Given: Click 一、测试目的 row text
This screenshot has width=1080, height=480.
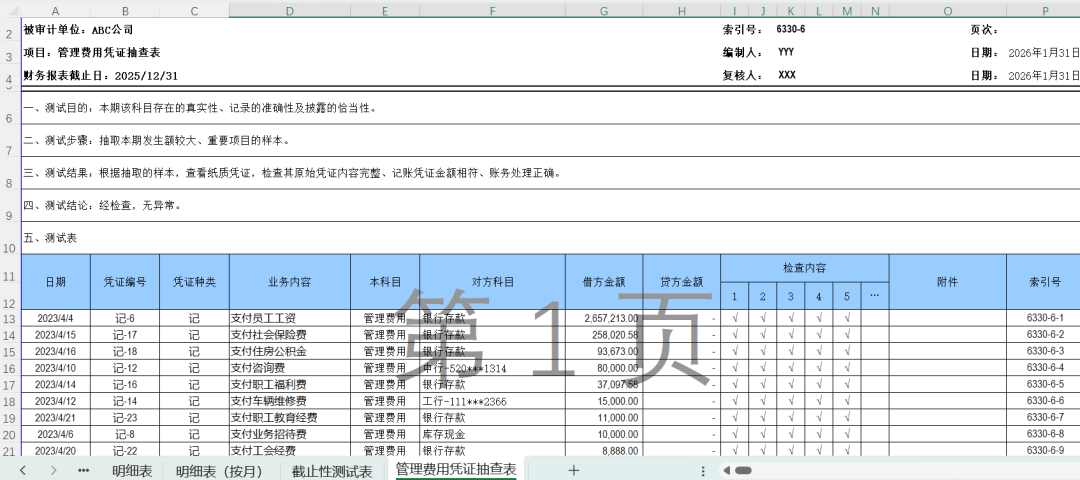Looking at the screenshot, I should (x=200, y=108).
